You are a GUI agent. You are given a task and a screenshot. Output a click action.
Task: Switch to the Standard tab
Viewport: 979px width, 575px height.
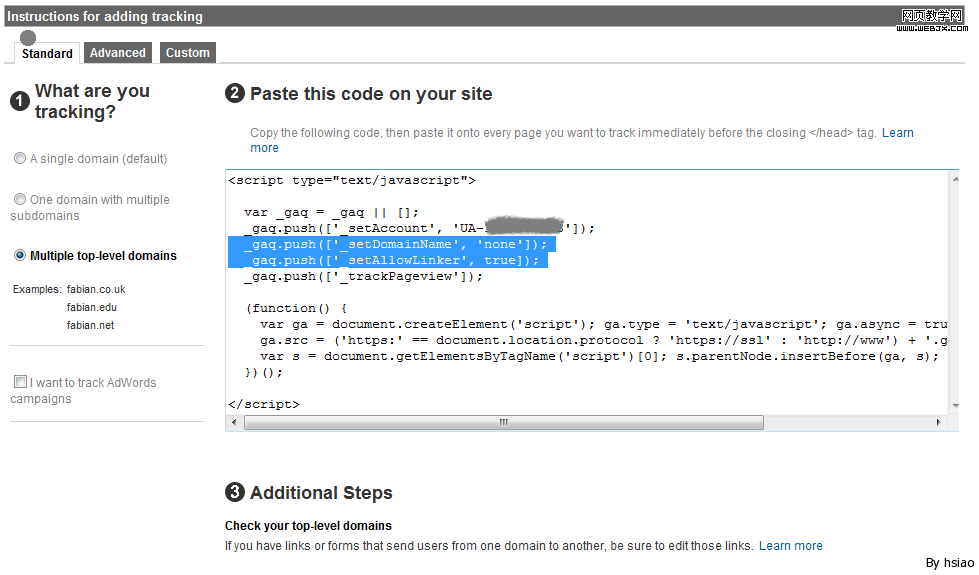coord(47,53)
